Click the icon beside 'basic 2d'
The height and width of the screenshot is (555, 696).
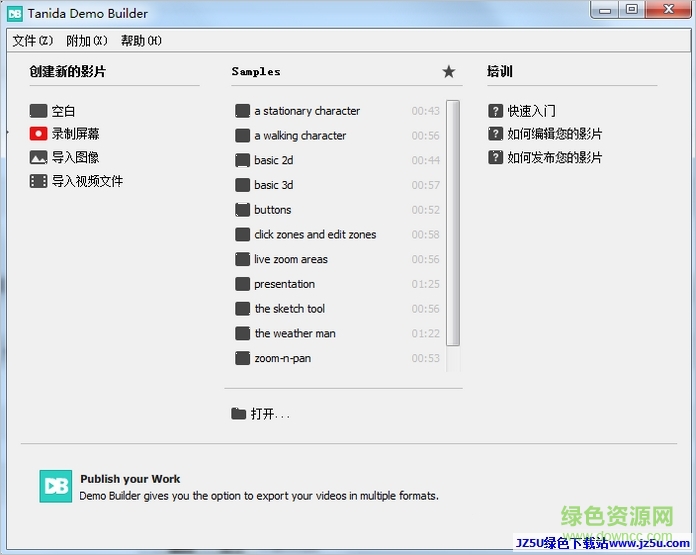point(242,160)
